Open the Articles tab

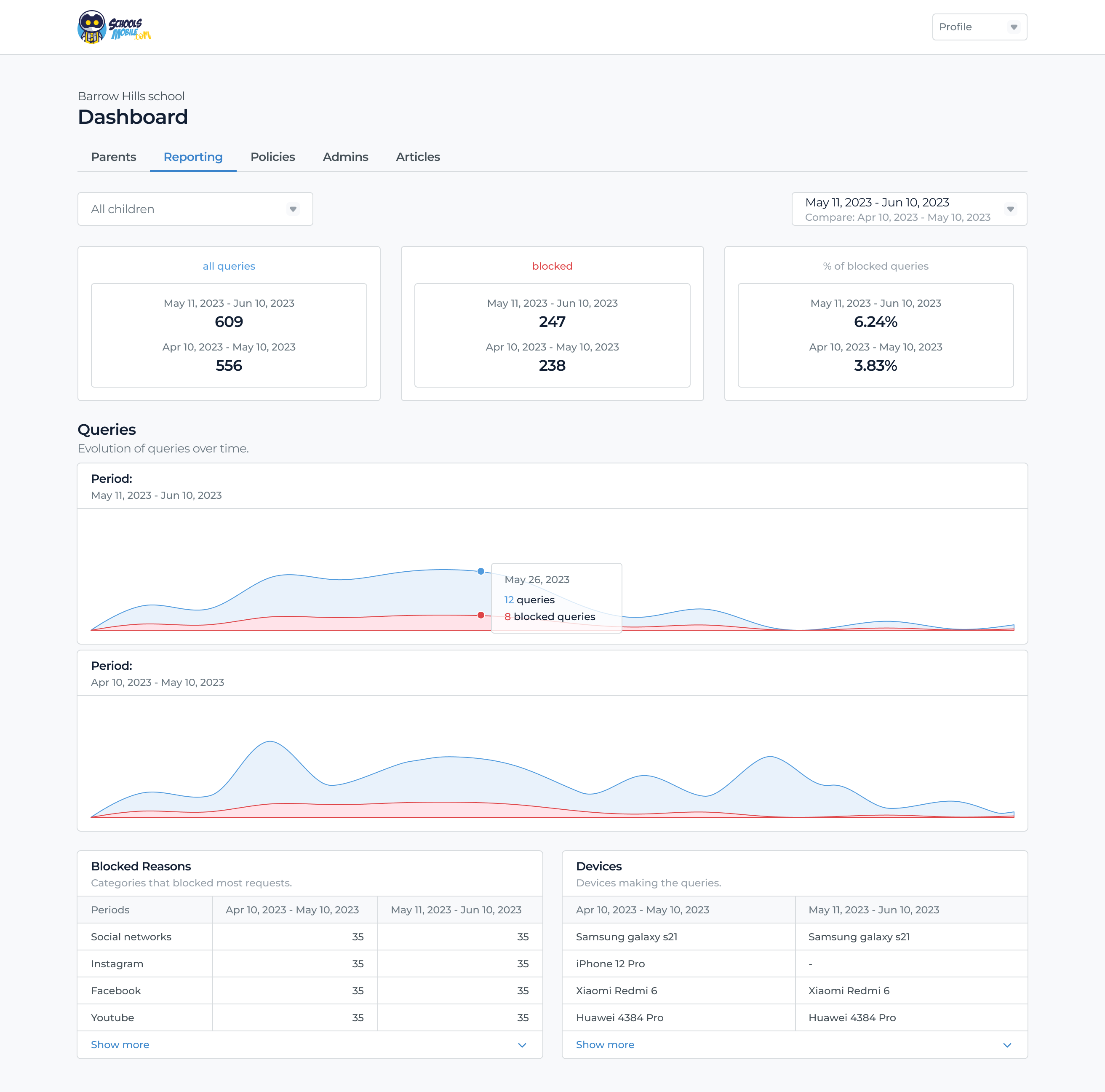(417, 157)
